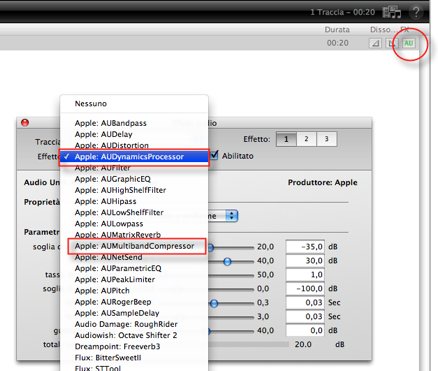Click the Durata column header

[337, 30]
